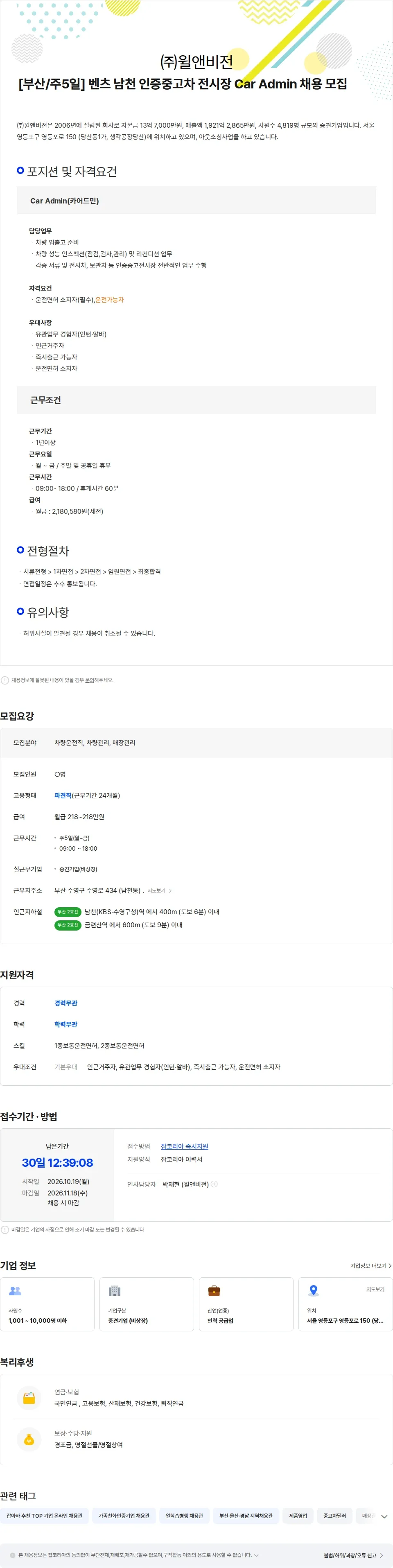Click the 산업(업종) briefcase icon

[x=214, y=1290]
